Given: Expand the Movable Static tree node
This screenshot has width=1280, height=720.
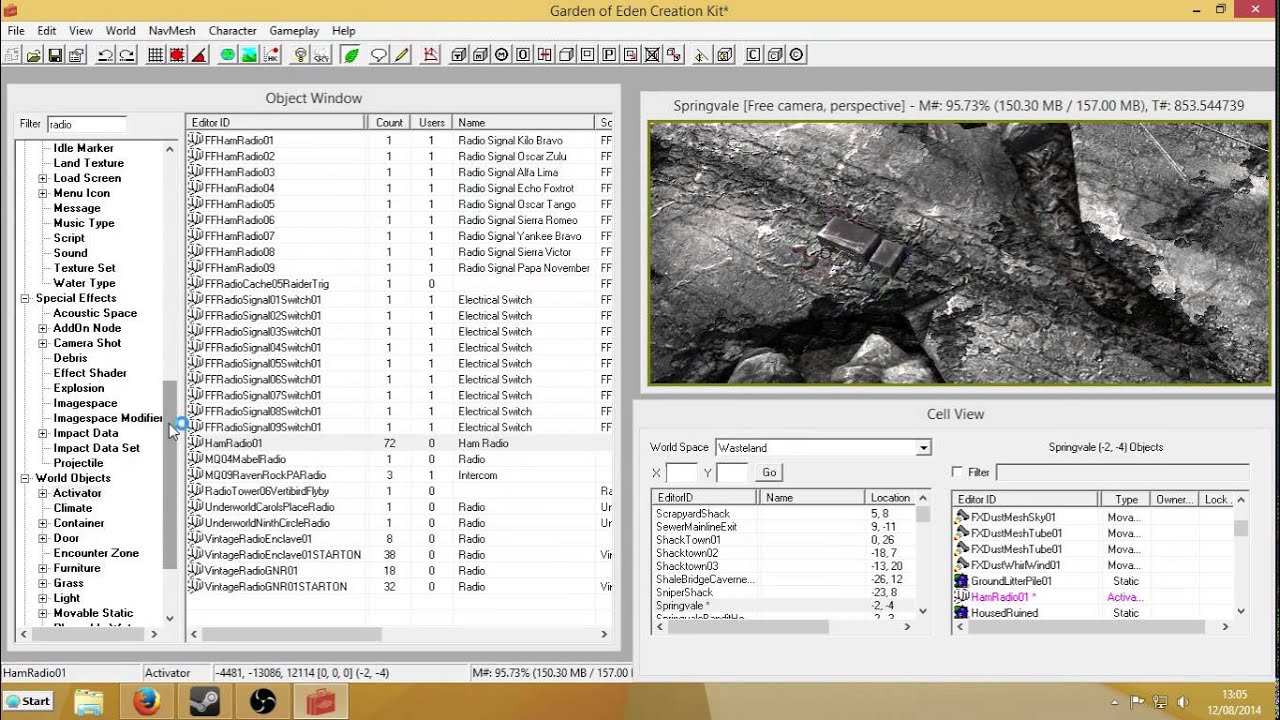Looking at the screenshot, I should coord(43,613).
